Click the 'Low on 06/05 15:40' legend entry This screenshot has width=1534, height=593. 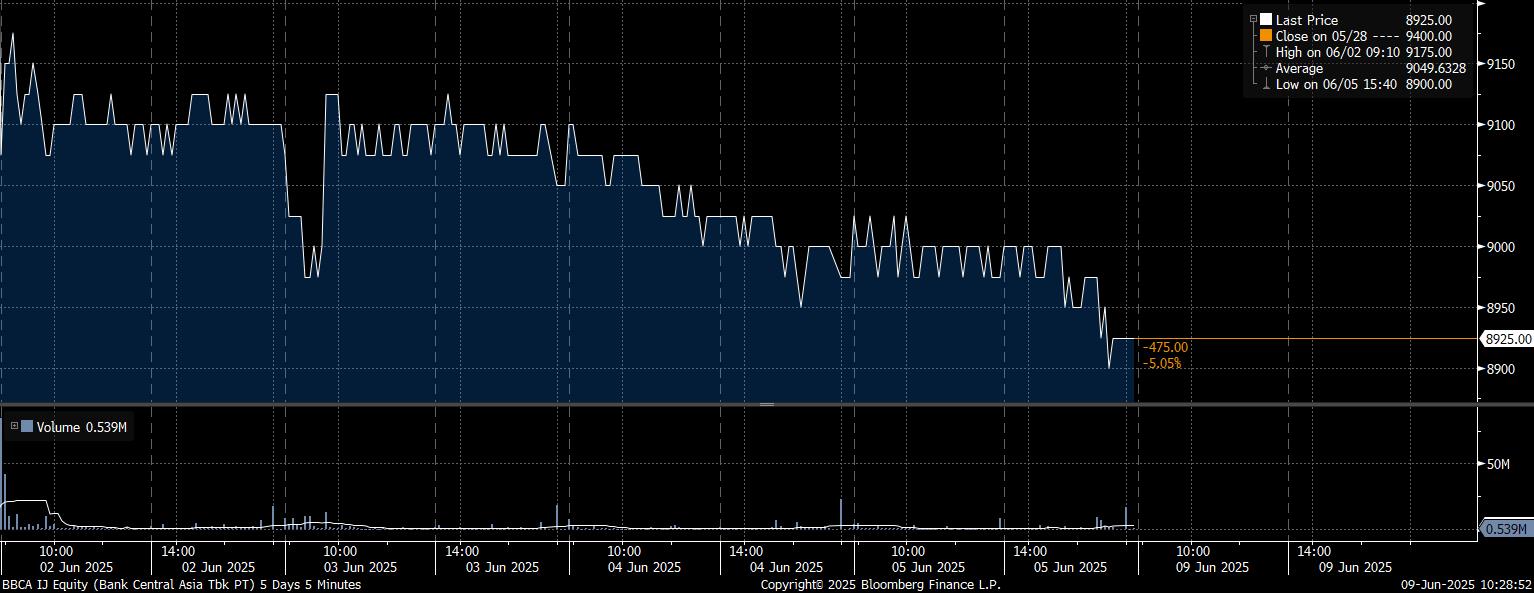click(x=1336, y=84)
